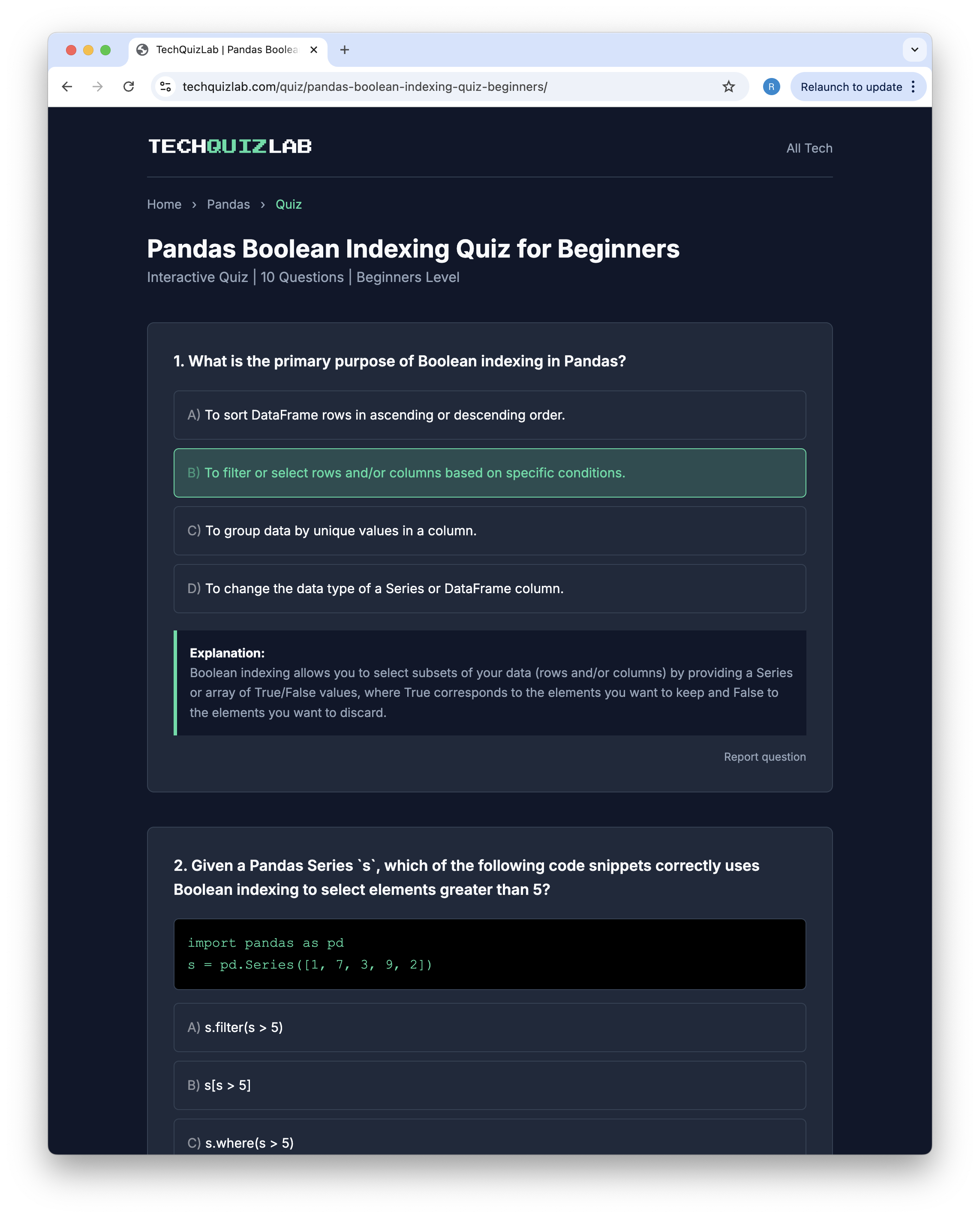980x1218 pixels.
Task: Bookmark this page with the star icon
Action: (728, 87)
